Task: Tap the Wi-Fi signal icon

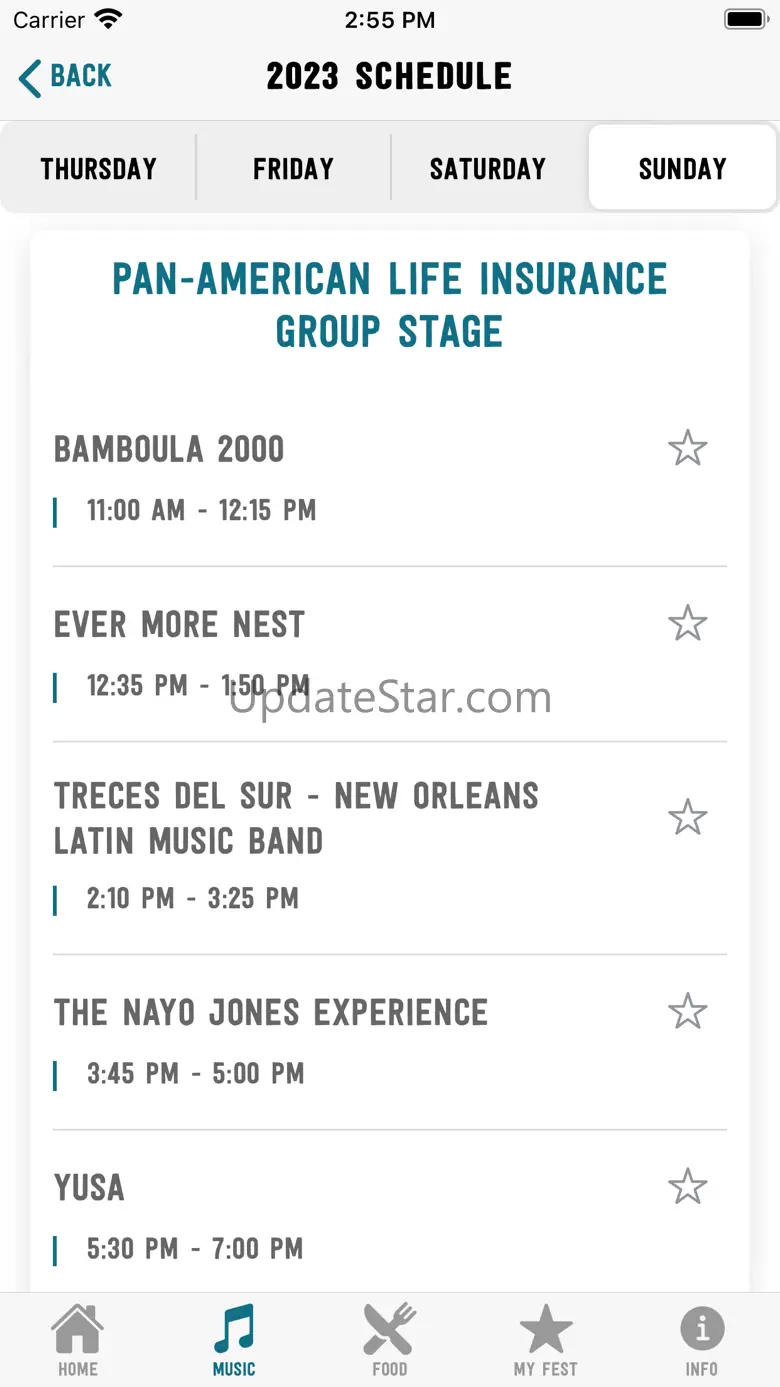Action: tap(108, 19)
